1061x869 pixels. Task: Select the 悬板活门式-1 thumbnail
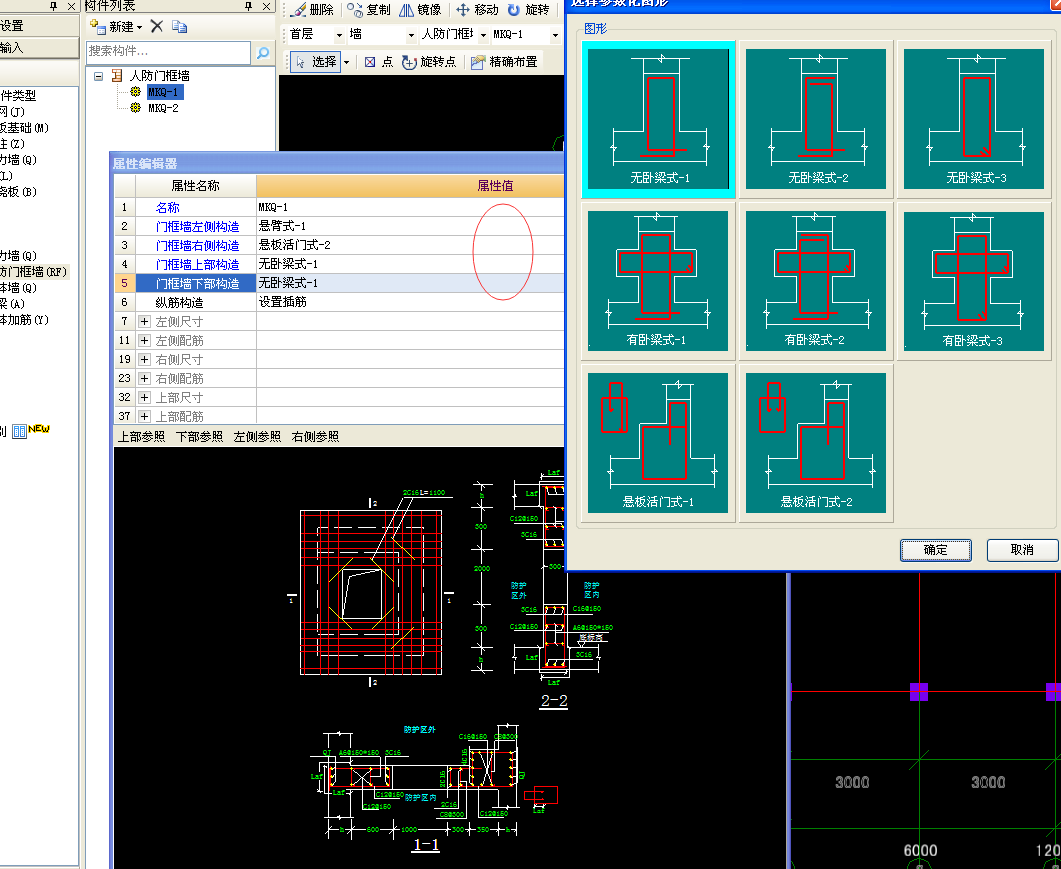click(x=658, y=443)
